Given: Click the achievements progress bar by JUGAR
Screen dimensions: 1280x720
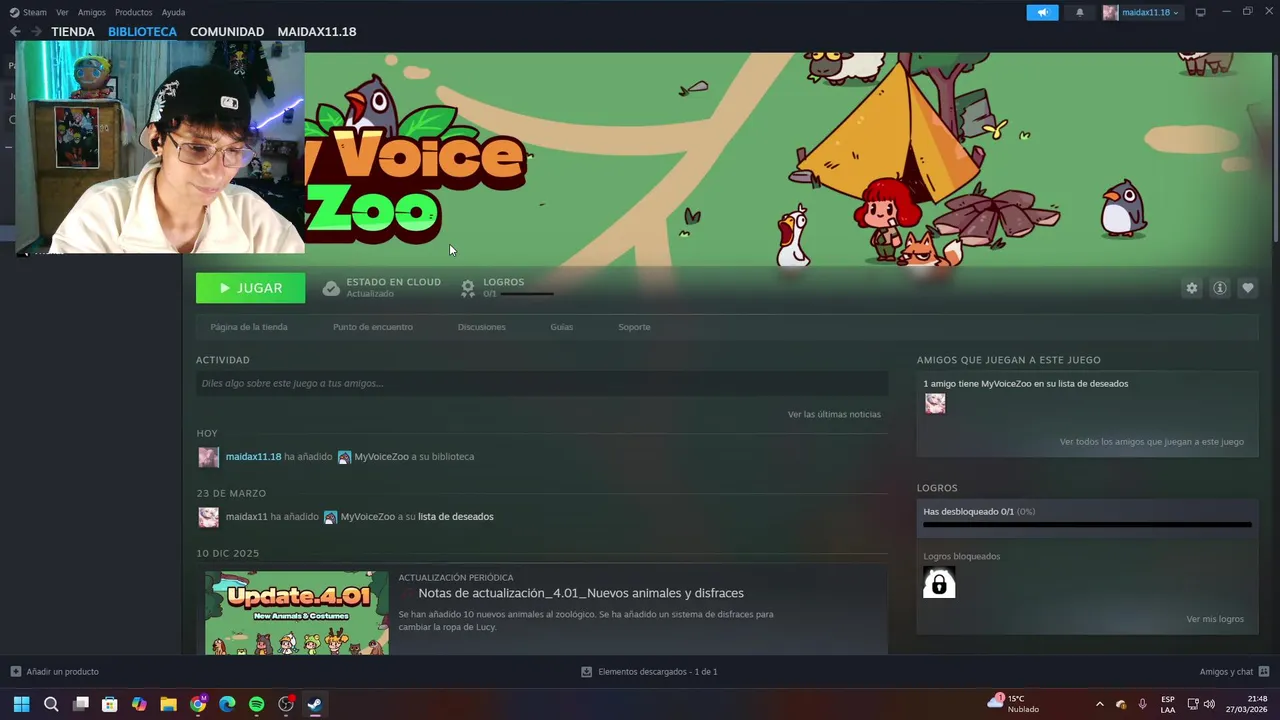Looking at the screenshot, I should 526,294.
